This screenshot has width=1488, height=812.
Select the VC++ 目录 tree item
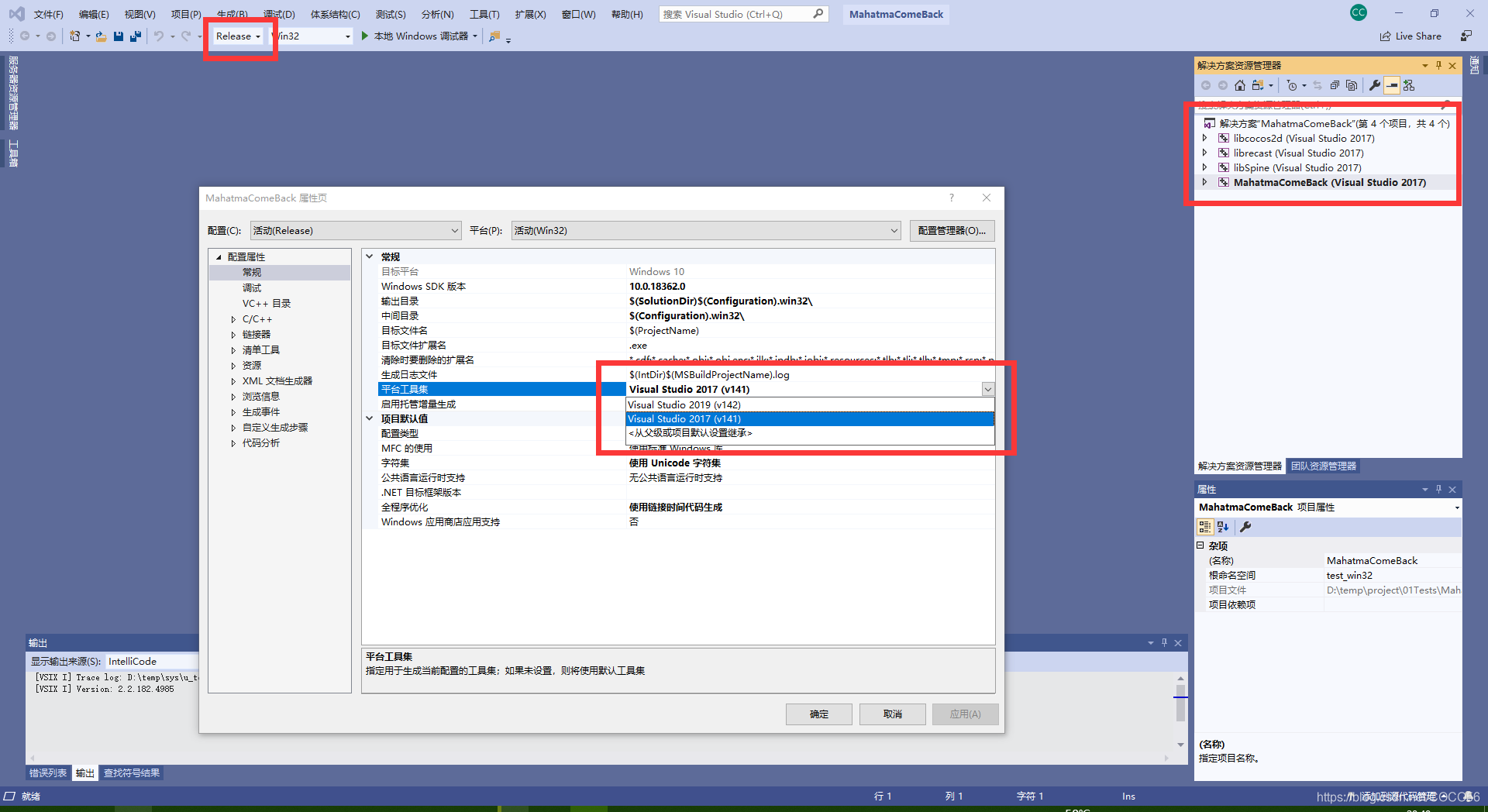[x=266, y=303]
